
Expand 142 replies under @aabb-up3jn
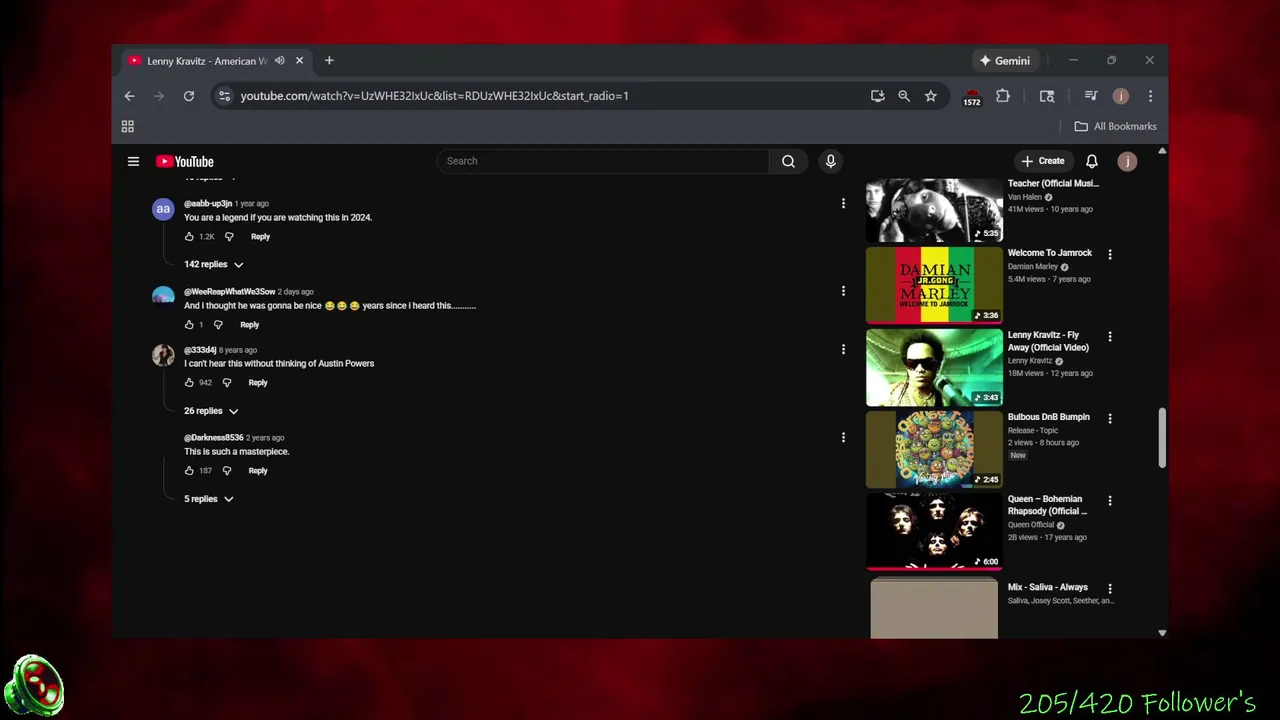pyautogui.click(x=213, y=264)
